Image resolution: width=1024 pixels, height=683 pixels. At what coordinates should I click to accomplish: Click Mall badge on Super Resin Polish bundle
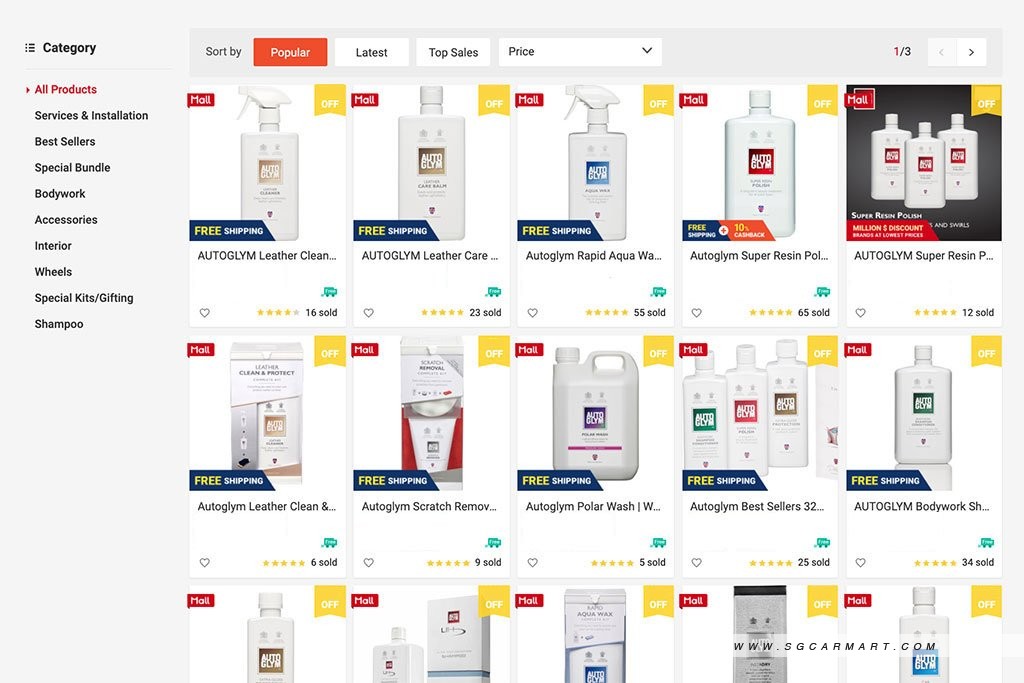tap(860, 99)
